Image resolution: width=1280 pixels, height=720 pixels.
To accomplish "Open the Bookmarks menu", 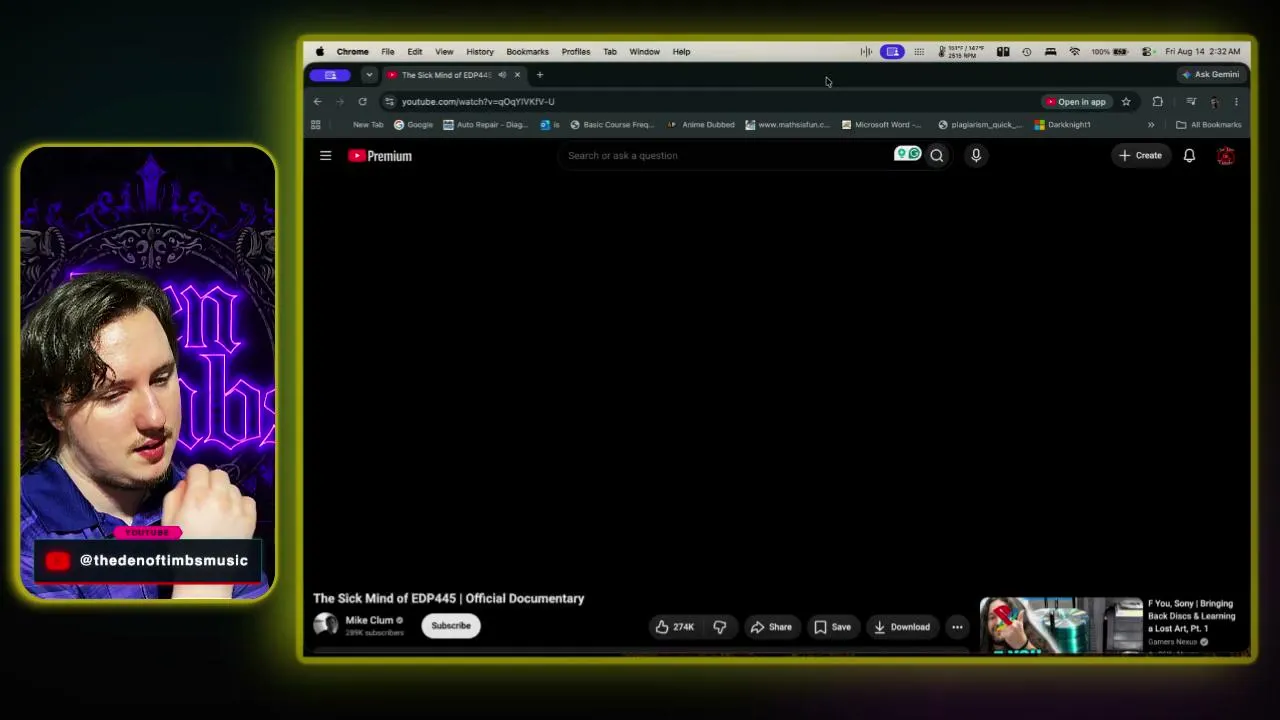I will (527, 52).
